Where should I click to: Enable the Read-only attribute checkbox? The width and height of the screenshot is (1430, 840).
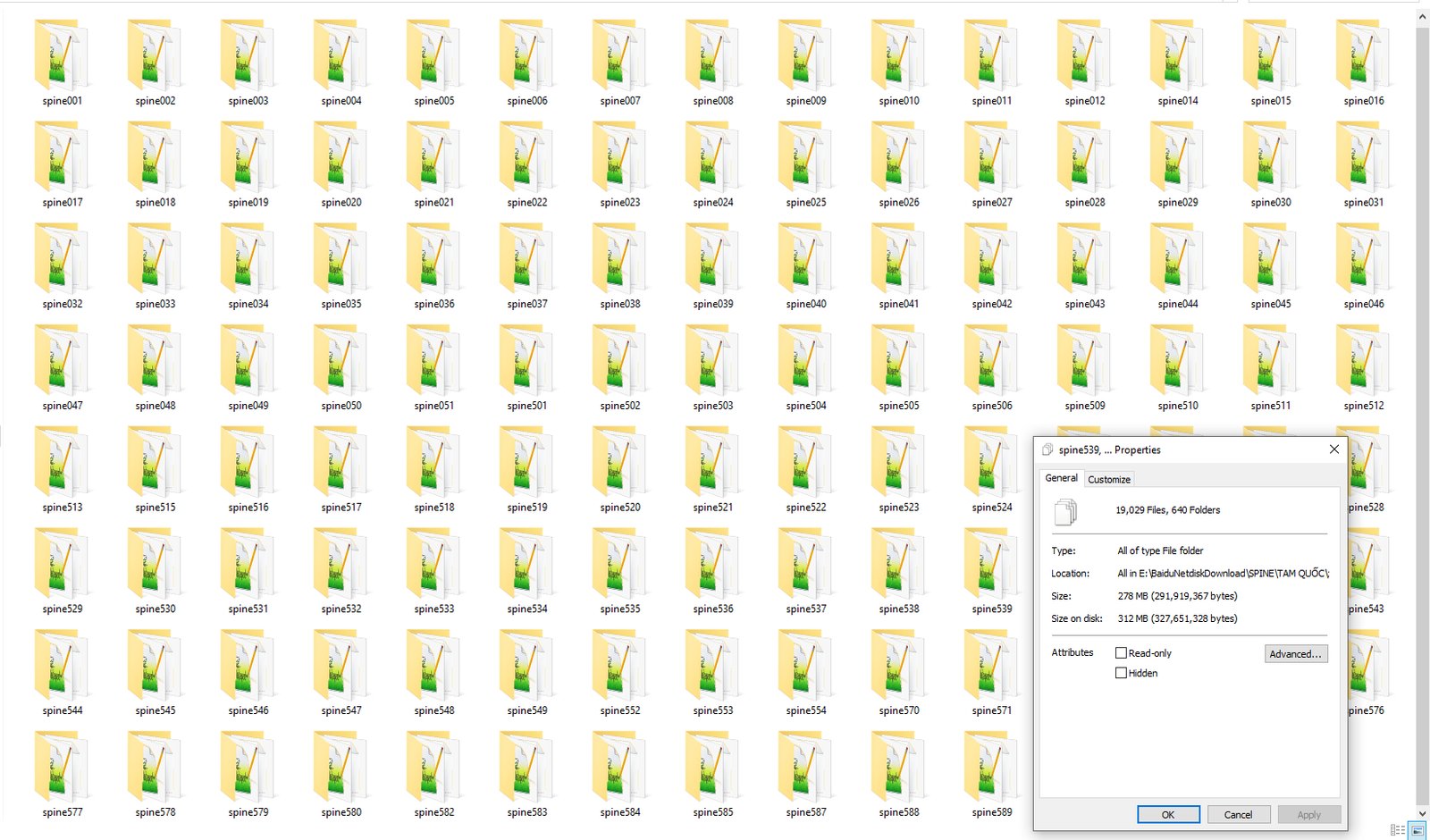click(x=1121, y=653)
